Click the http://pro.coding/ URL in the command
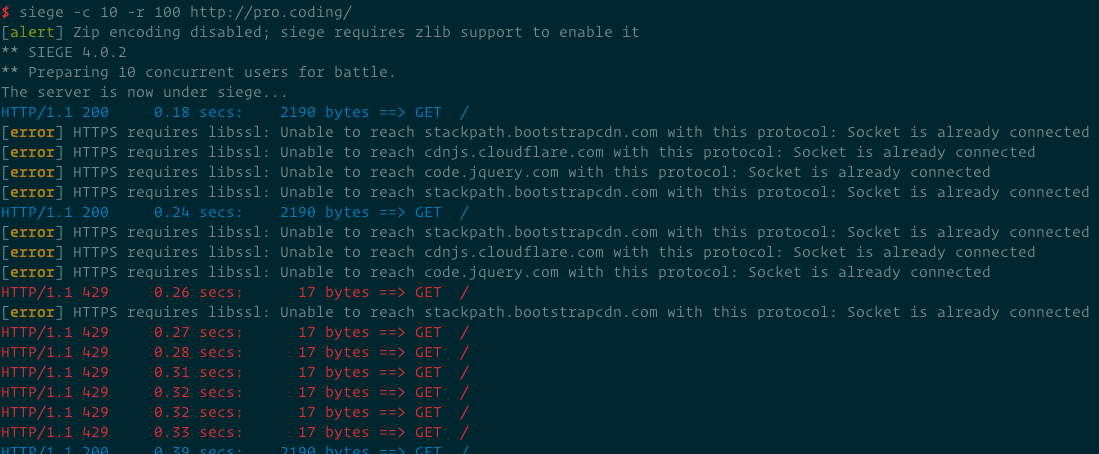 (x=271, y=13)
